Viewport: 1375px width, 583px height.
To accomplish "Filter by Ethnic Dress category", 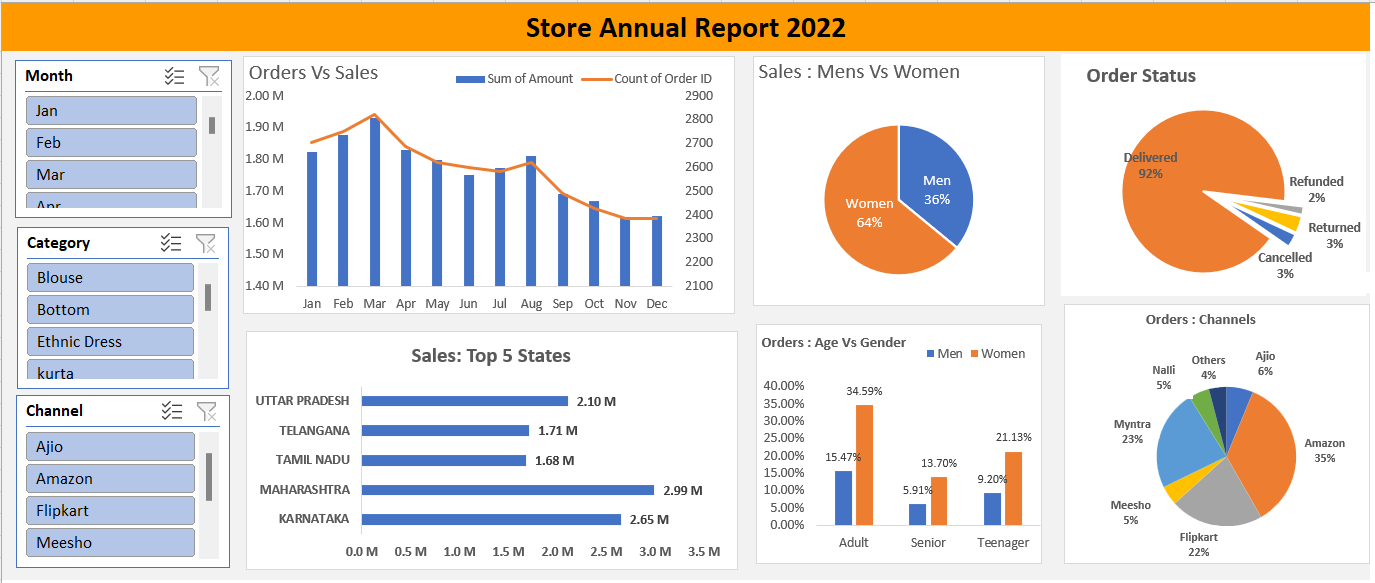I will [110, 341].
